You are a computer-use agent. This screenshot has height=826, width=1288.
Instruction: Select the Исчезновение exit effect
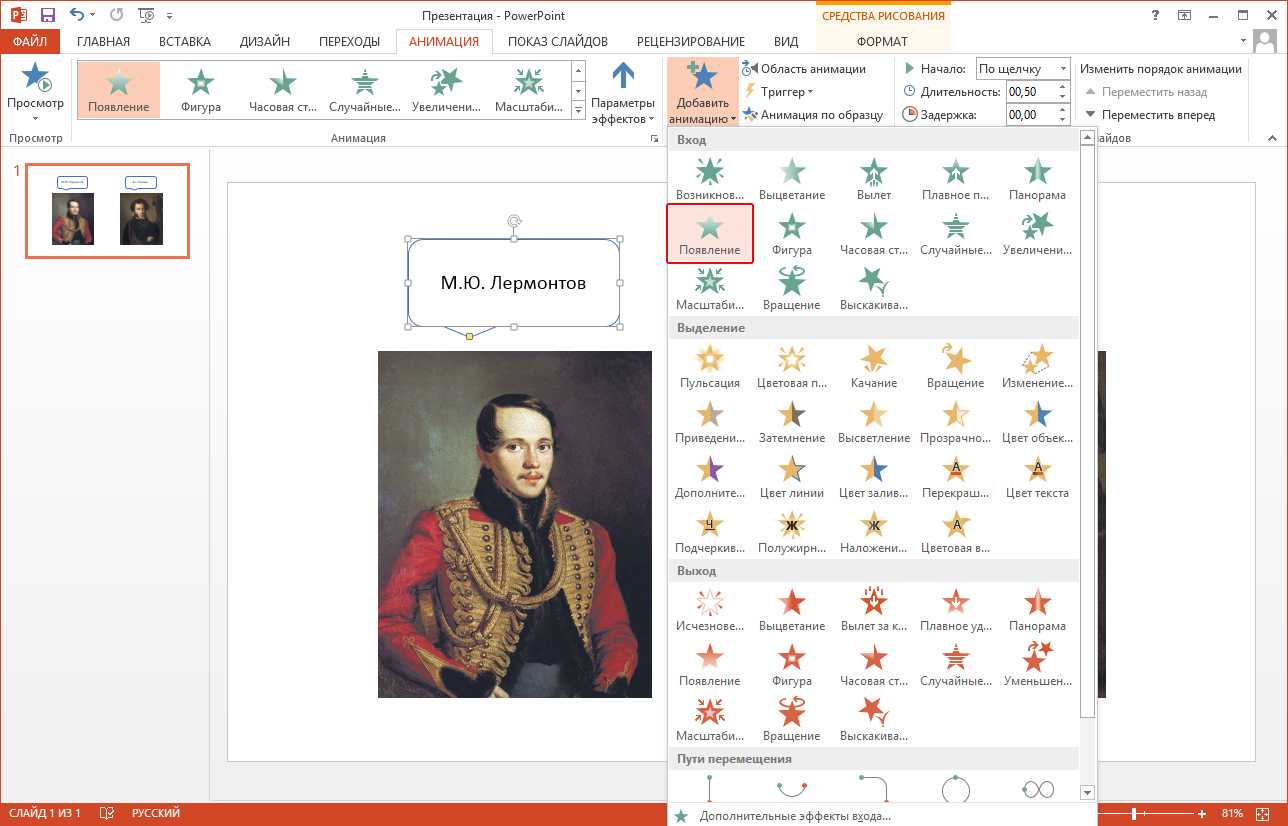tap(709, 609)
